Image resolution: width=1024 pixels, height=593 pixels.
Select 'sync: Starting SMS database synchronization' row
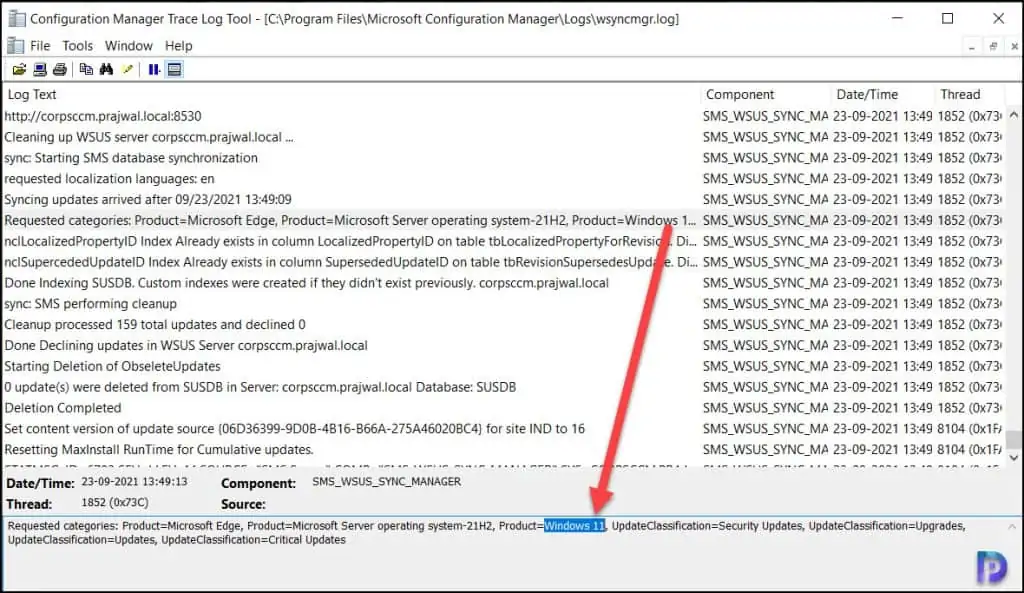(x=503, y=158)
